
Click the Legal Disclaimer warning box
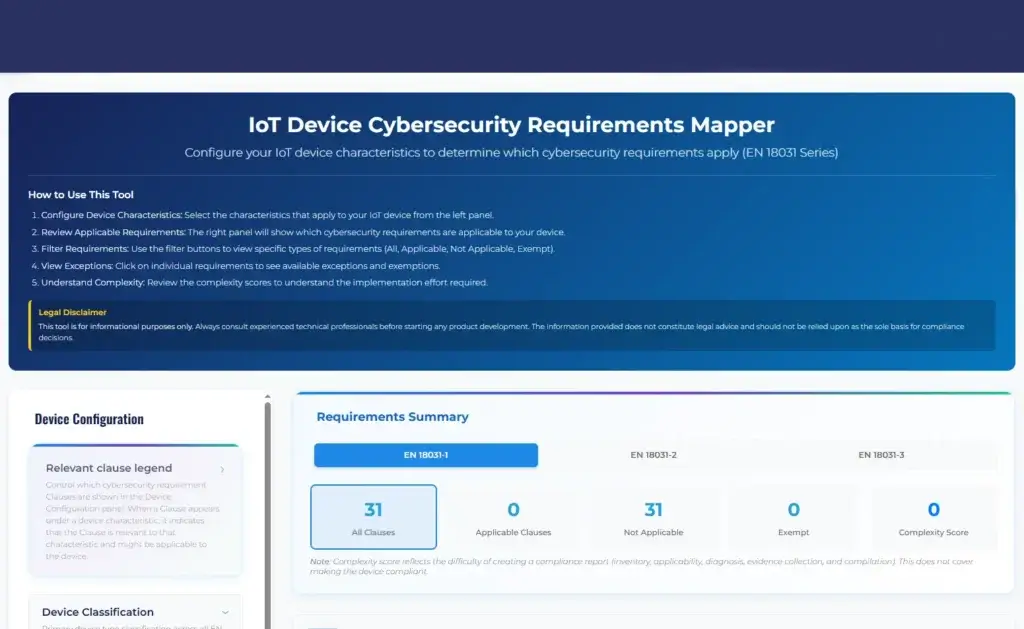click(x=512, y=325)
